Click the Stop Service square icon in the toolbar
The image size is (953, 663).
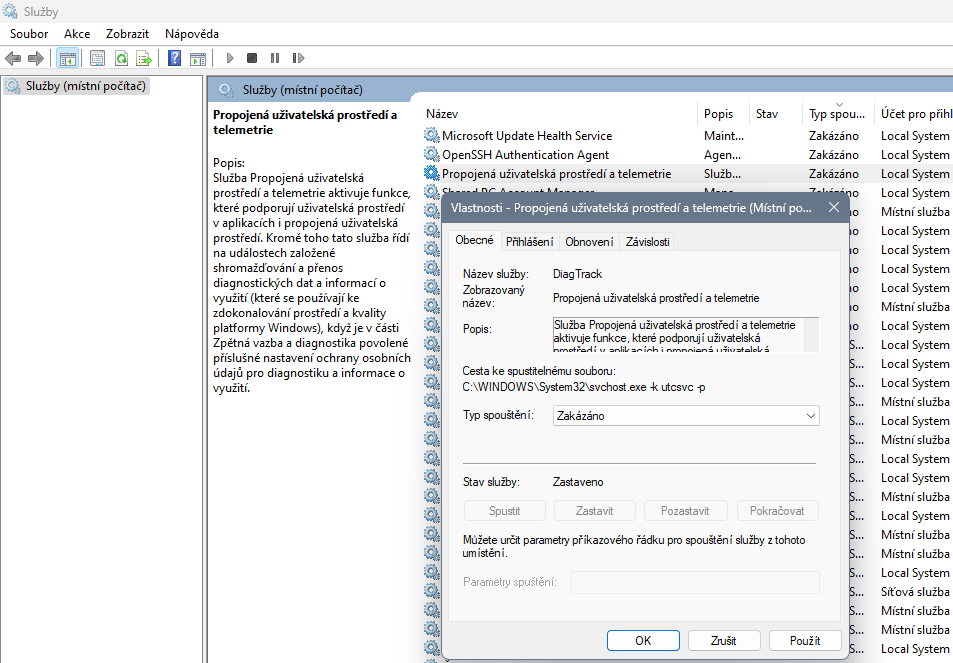(252, 58)
